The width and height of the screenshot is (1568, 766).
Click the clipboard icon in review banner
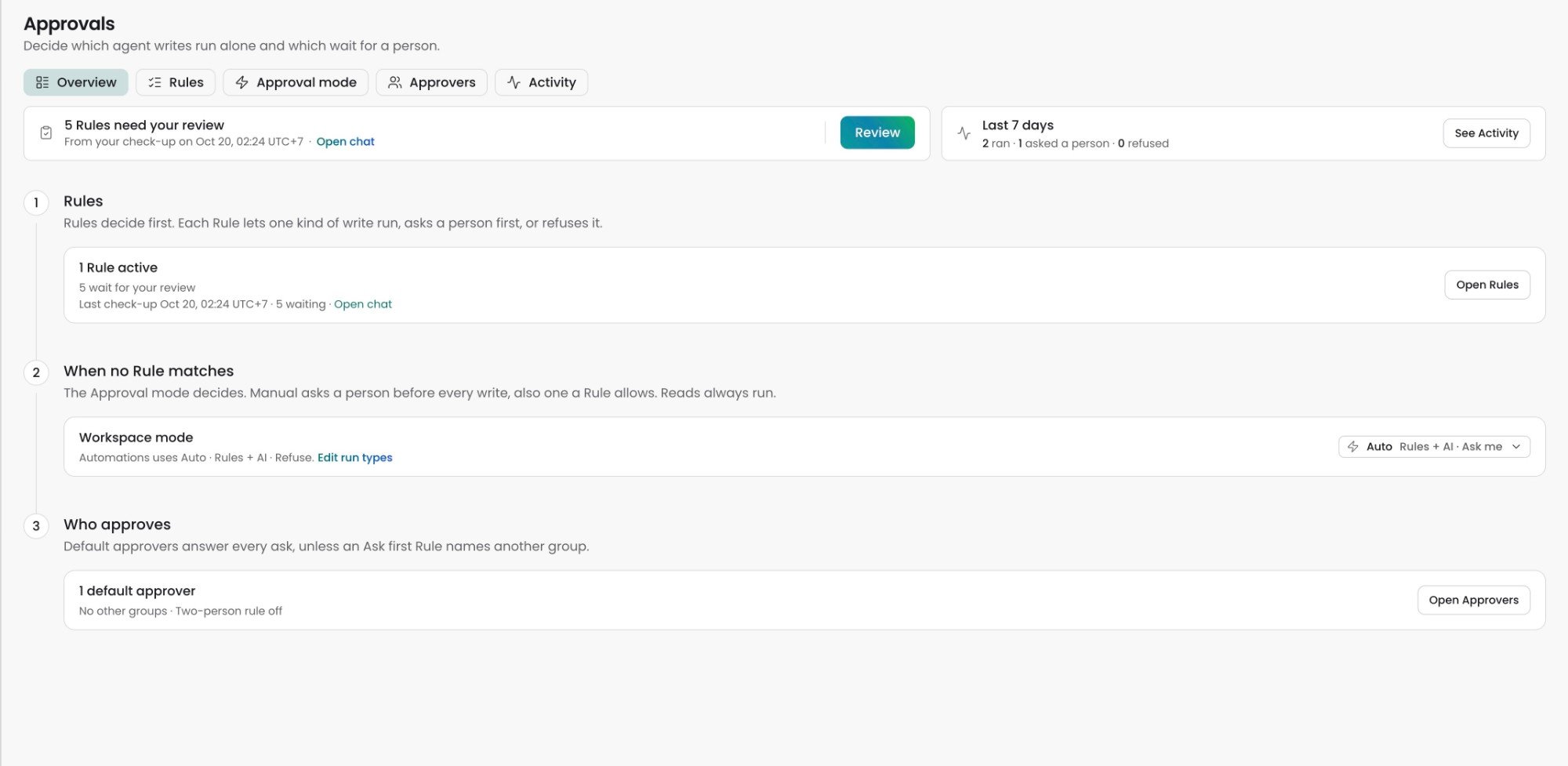tap(46, 133)
